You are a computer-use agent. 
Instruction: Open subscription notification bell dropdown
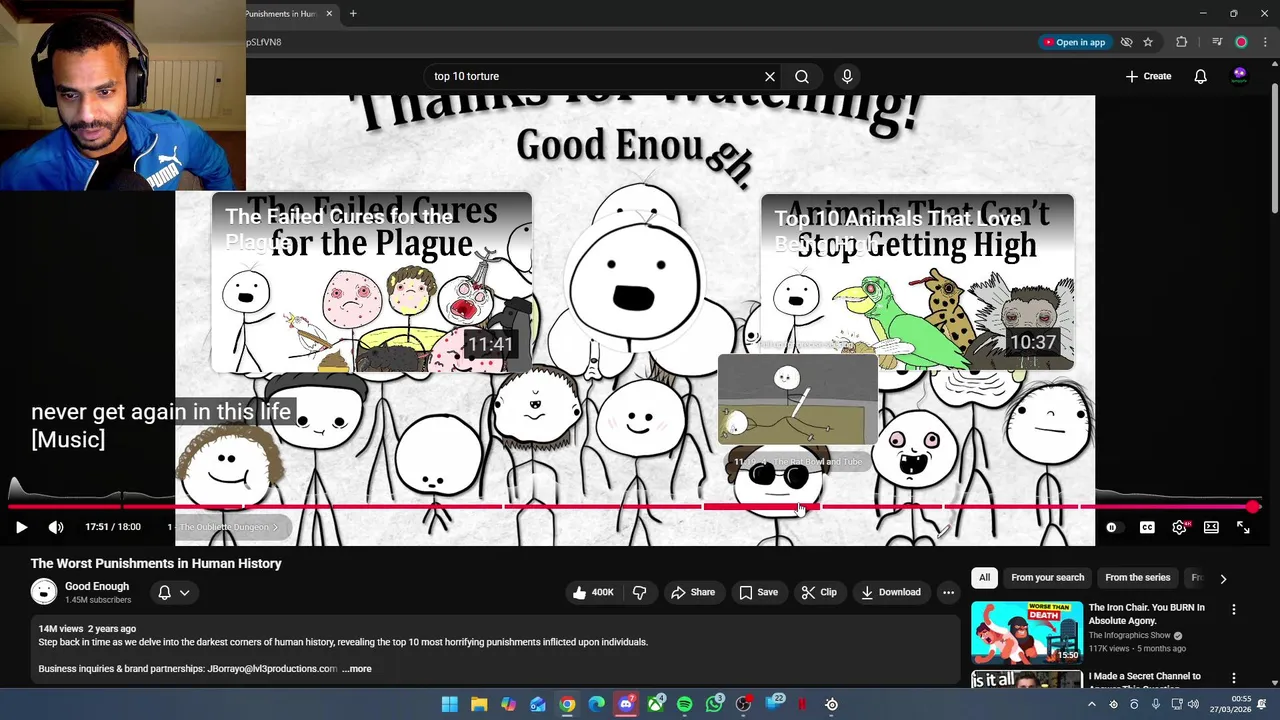click(x=174, y=592)
